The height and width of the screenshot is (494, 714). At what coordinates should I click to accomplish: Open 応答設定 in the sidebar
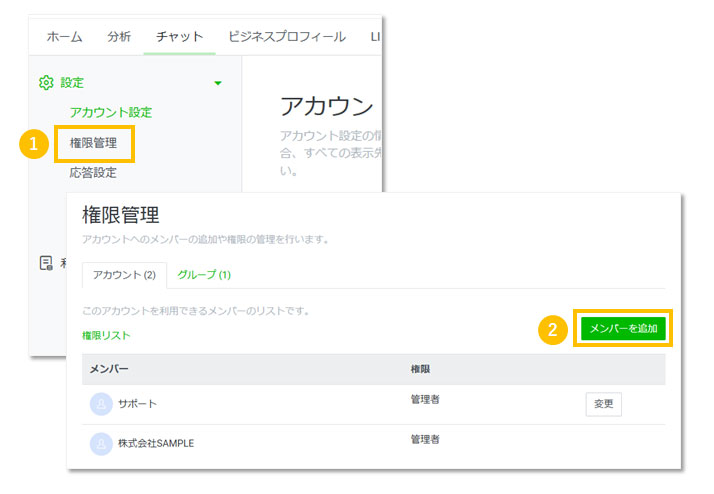[x=93, y=173]
